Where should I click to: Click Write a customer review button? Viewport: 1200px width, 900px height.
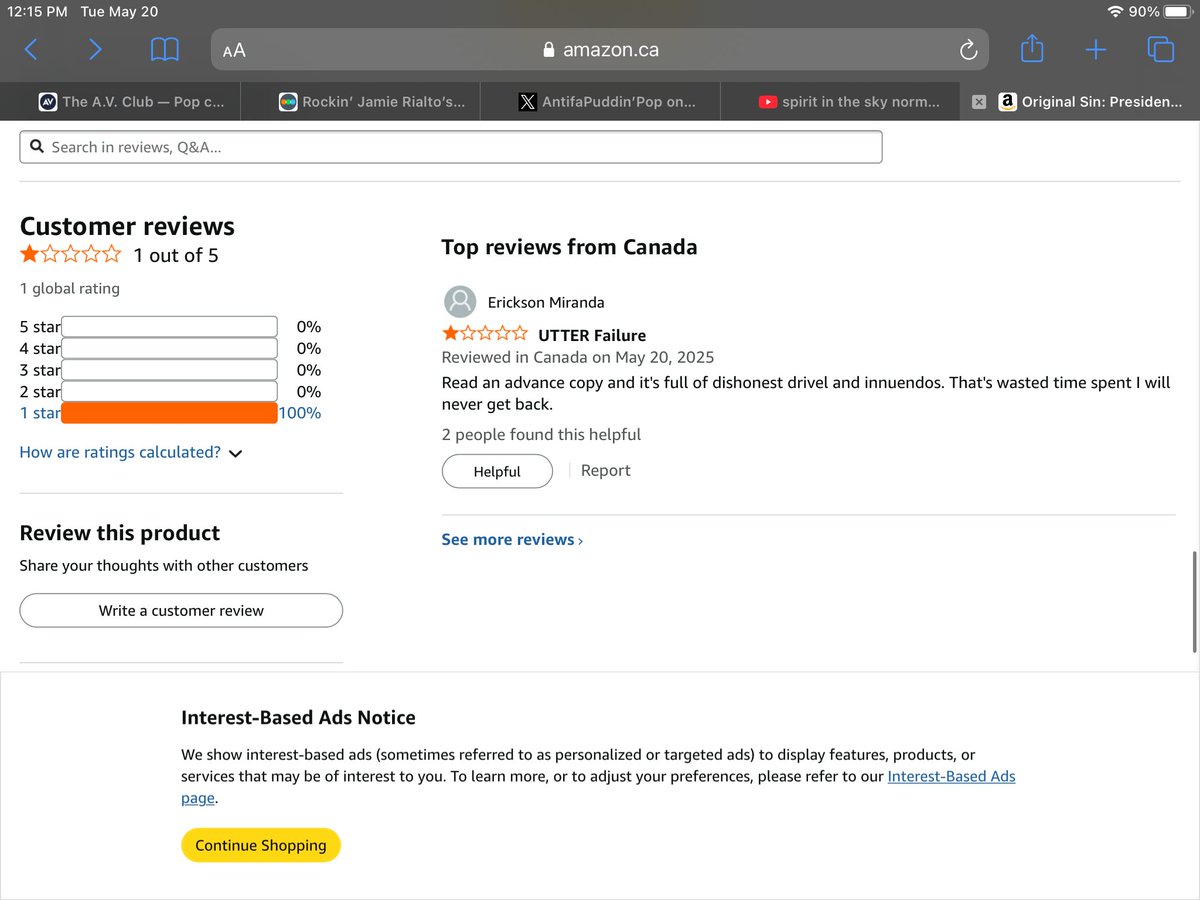[x=181, y=610]
